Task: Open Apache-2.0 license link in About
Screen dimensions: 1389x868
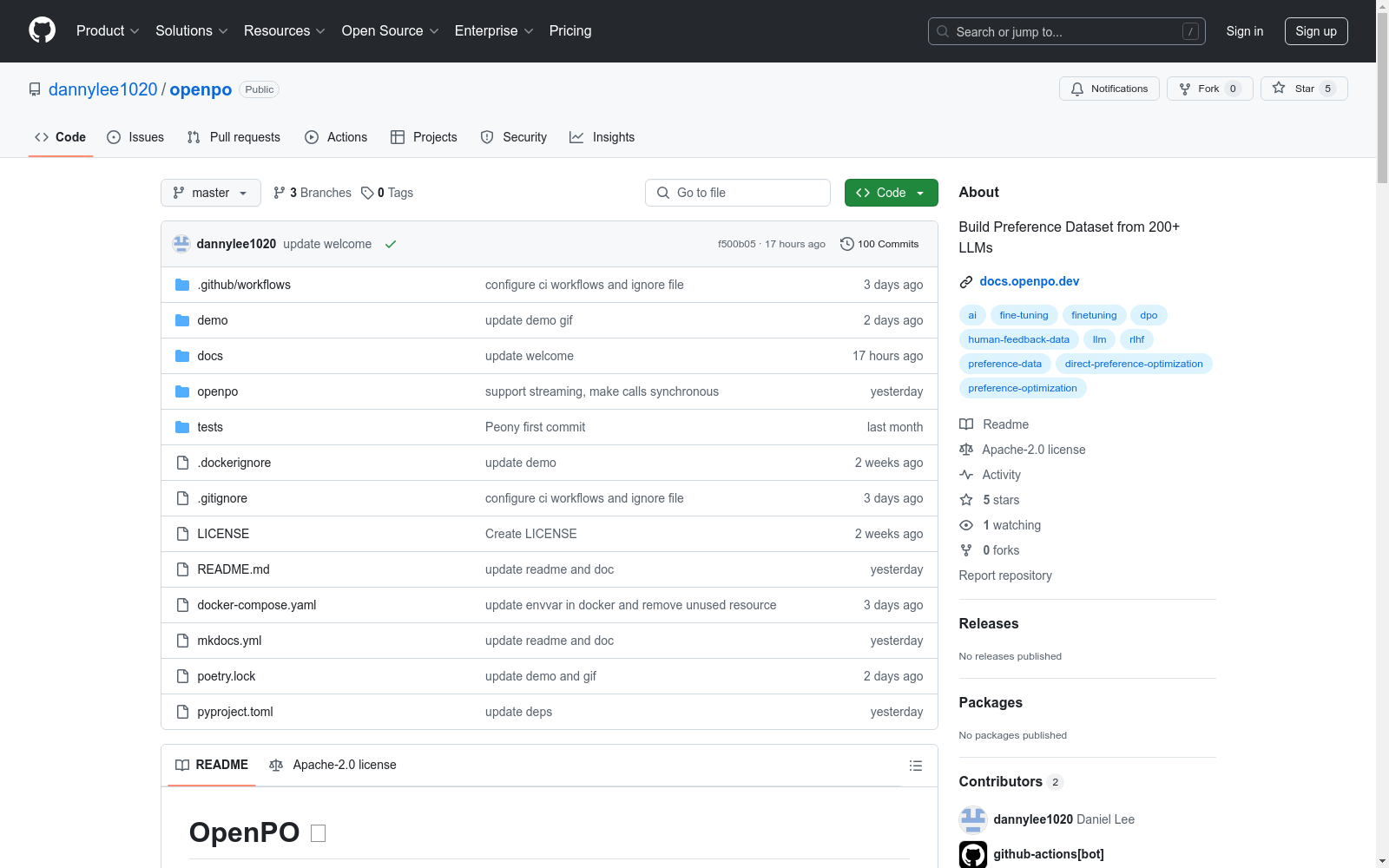Action: tap(1023, 450)
